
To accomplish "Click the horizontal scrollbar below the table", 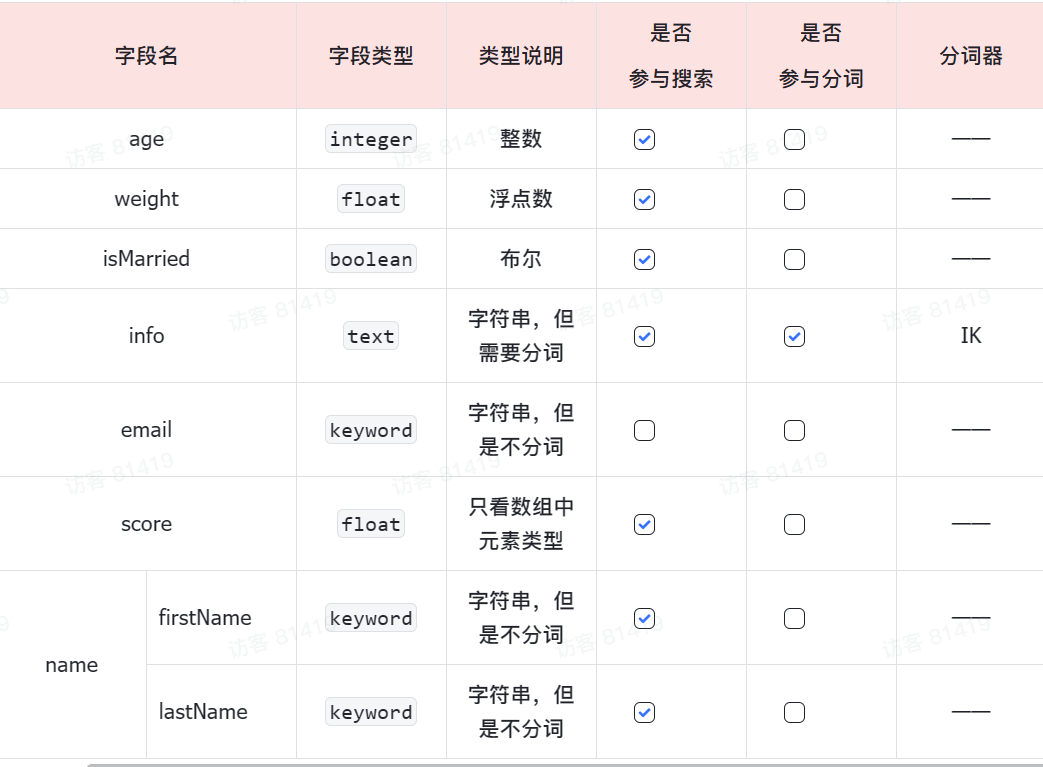I will point(560,764).
